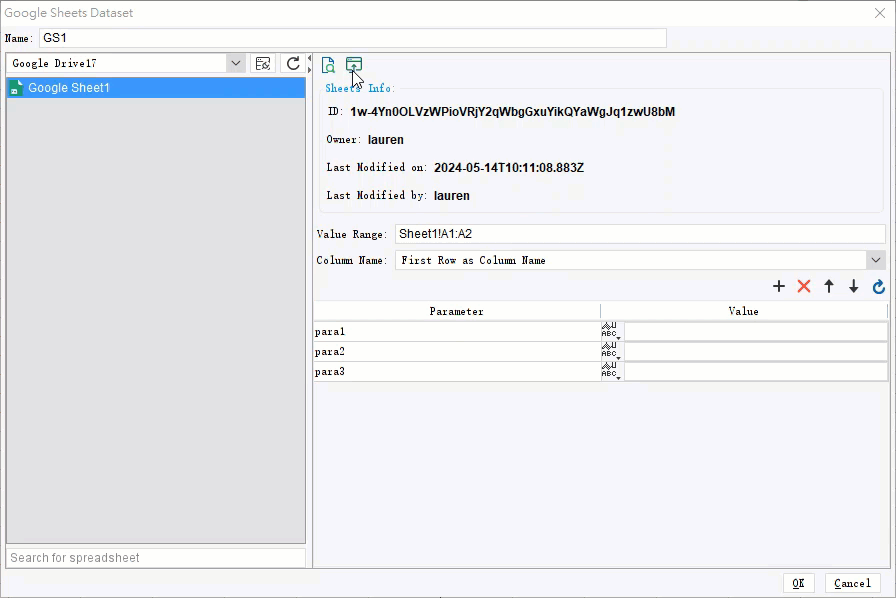Viewport: 896px width, 598px height.
Task: Refresh the spreadsheet list
Action: tap(293, 63)
